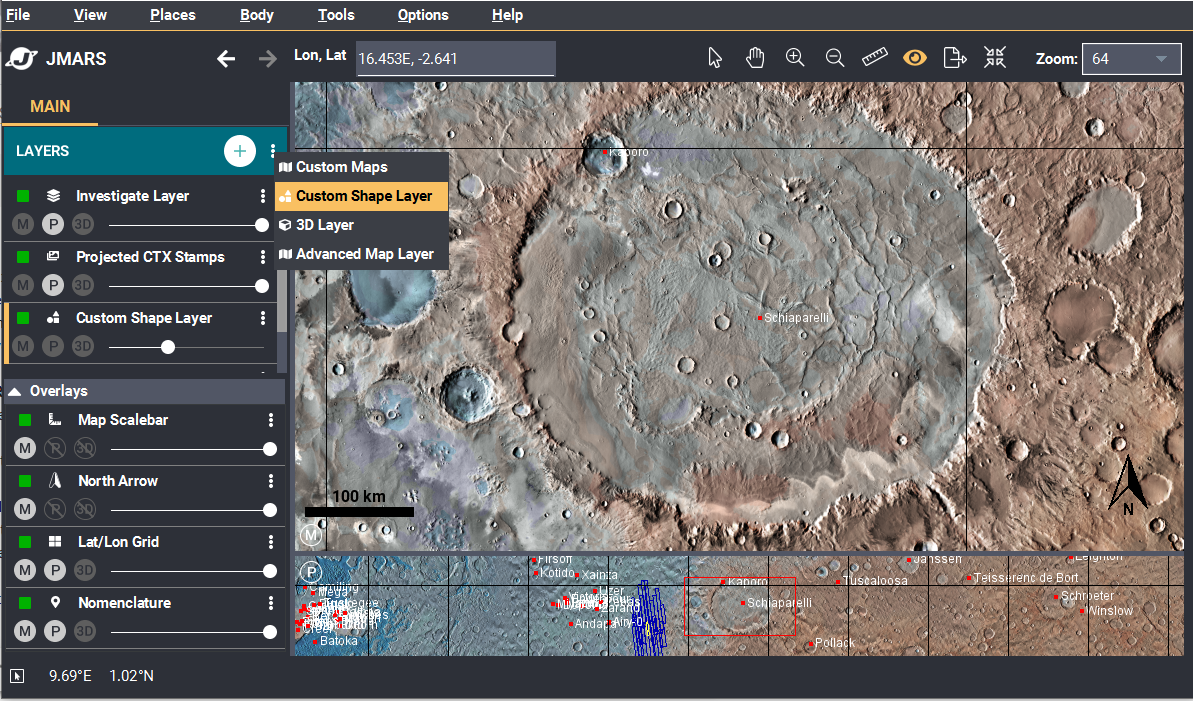Viewport: 1193px width, 701px height.
Task: Toggle M view for Map Scalebar
Action: (25, 448)
